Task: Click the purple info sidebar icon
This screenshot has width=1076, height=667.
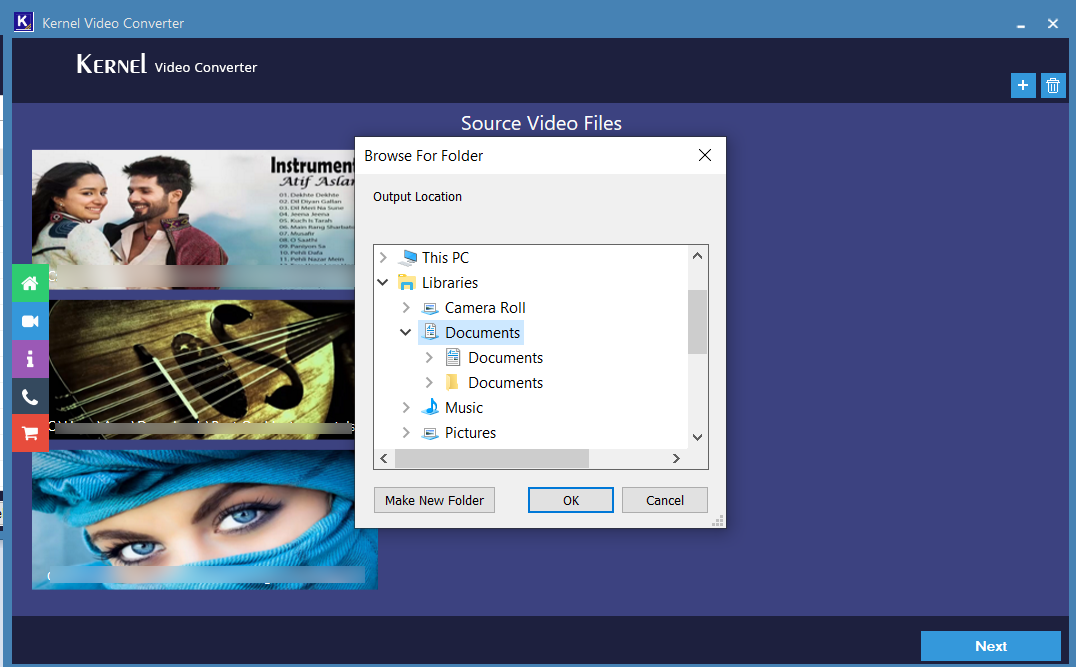Action: tap(30, 358)
